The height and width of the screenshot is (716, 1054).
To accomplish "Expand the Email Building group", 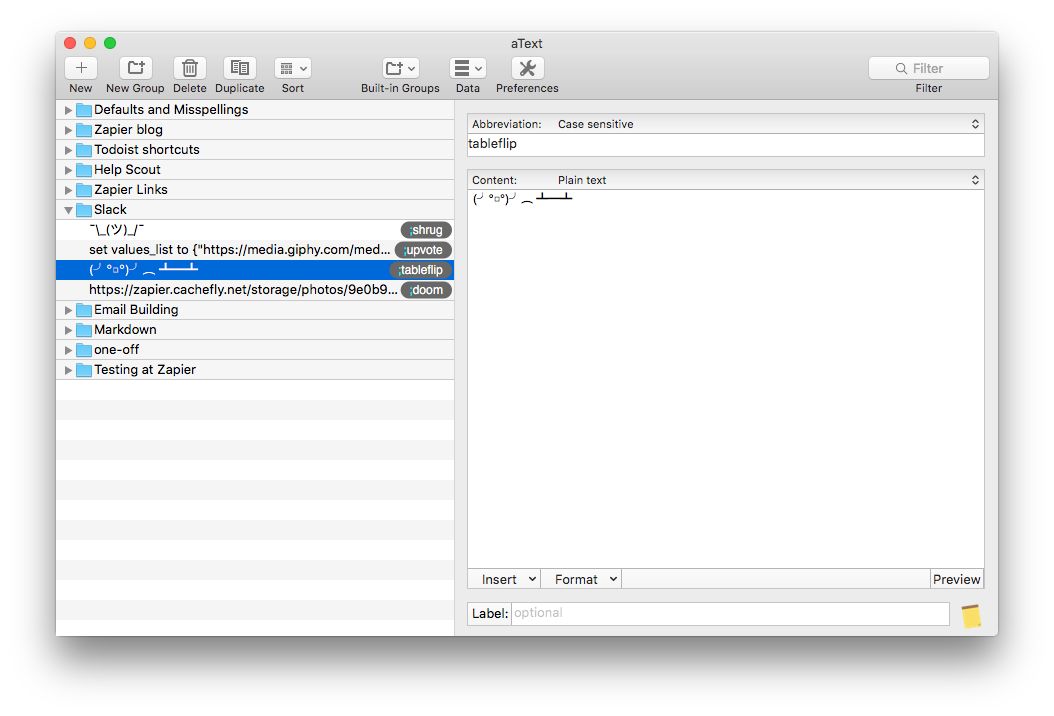I will pos(68,310).
